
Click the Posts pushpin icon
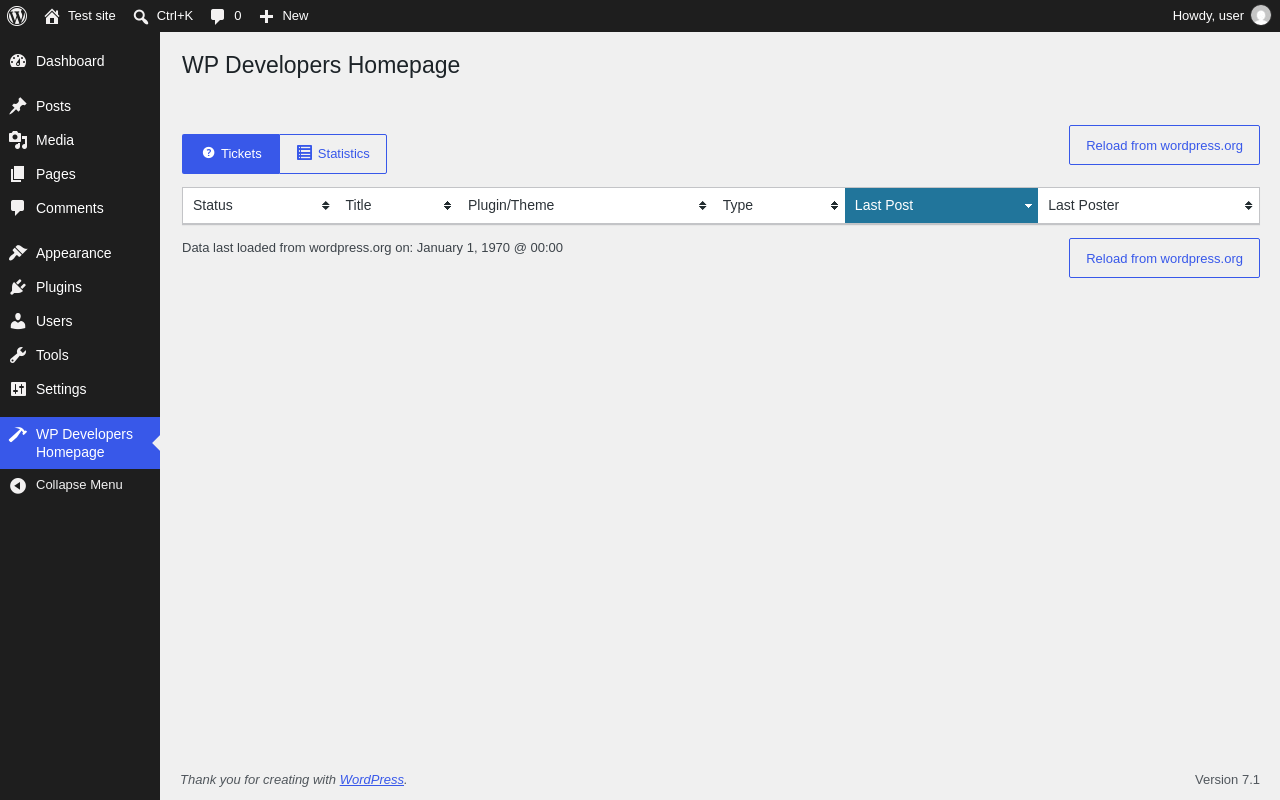click(x=18, y=106)
